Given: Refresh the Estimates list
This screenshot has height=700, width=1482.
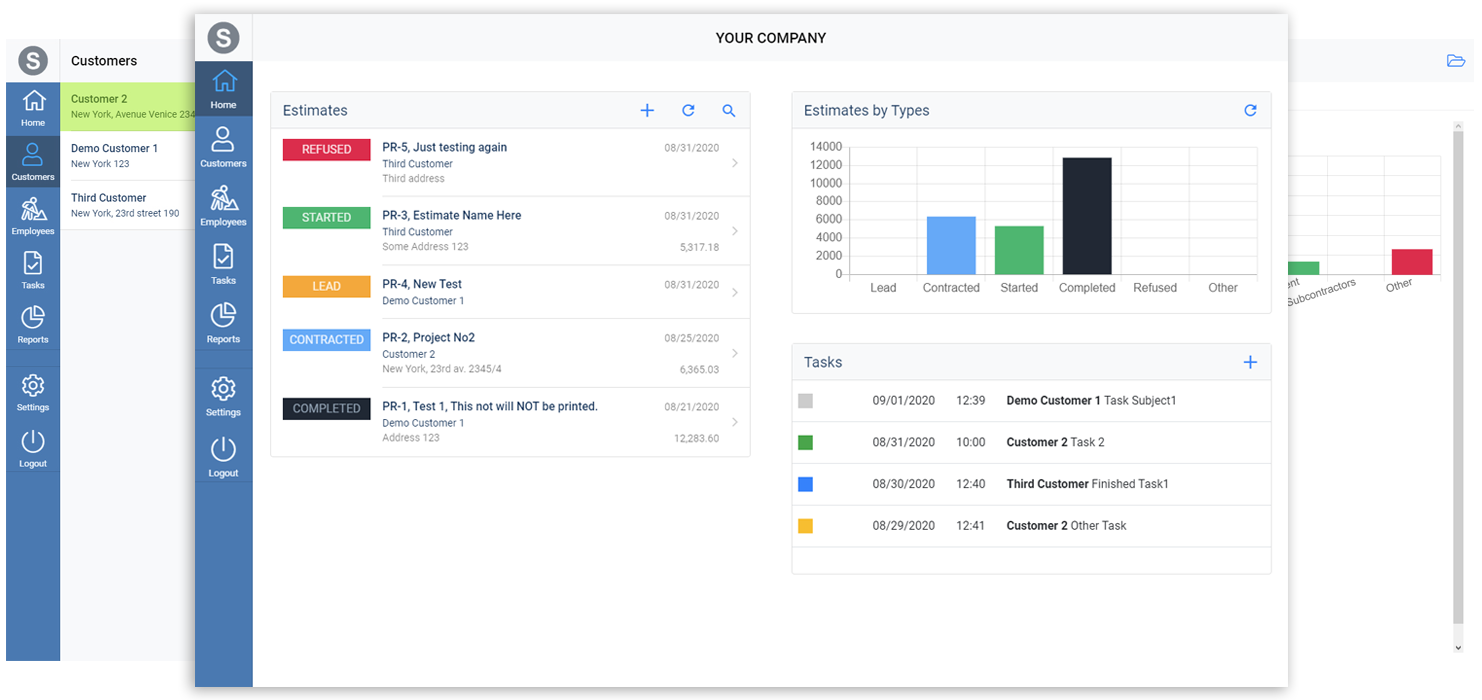Looking at the screenshot, I should pos(688,111).
